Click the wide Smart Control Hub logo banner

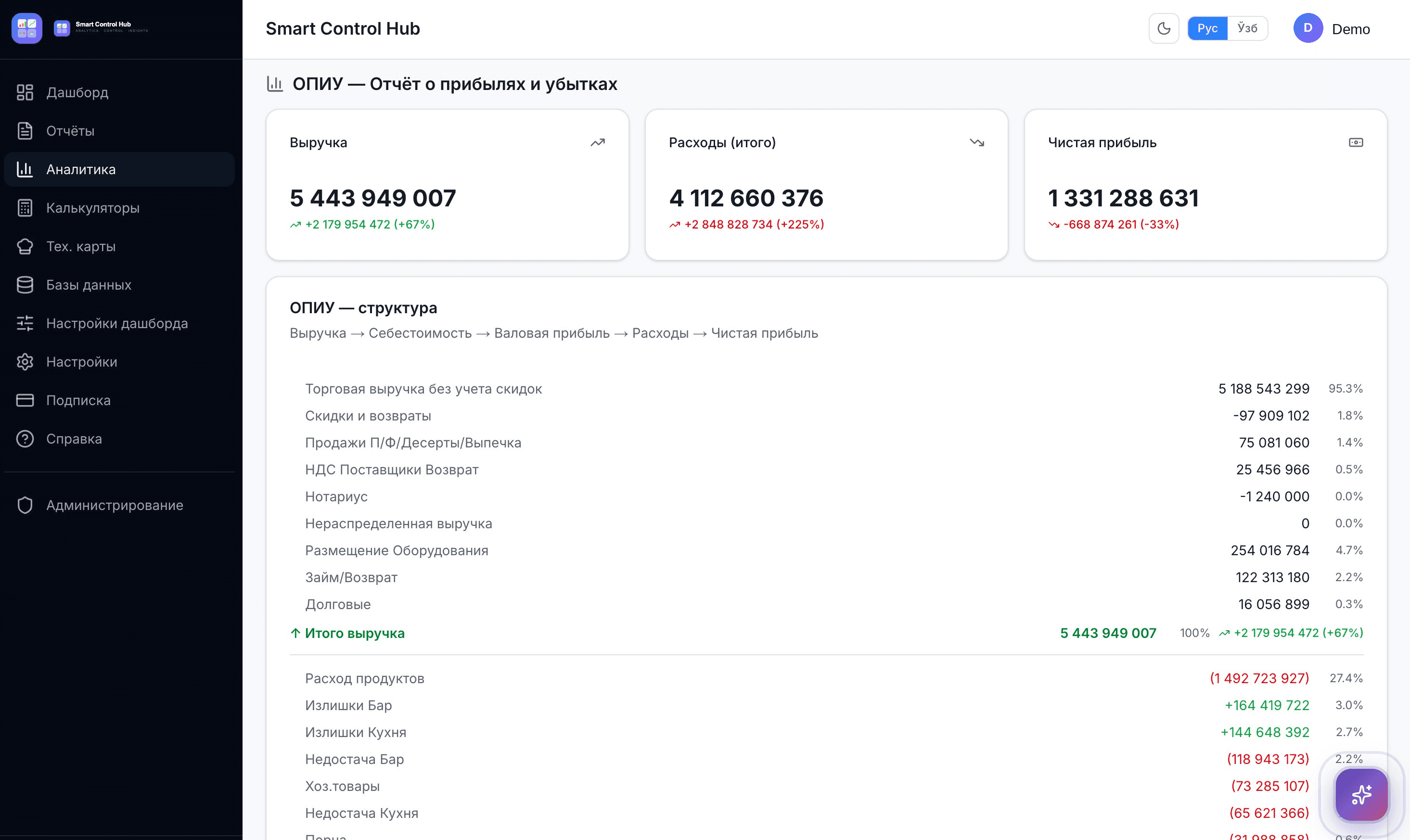(101, 27)
